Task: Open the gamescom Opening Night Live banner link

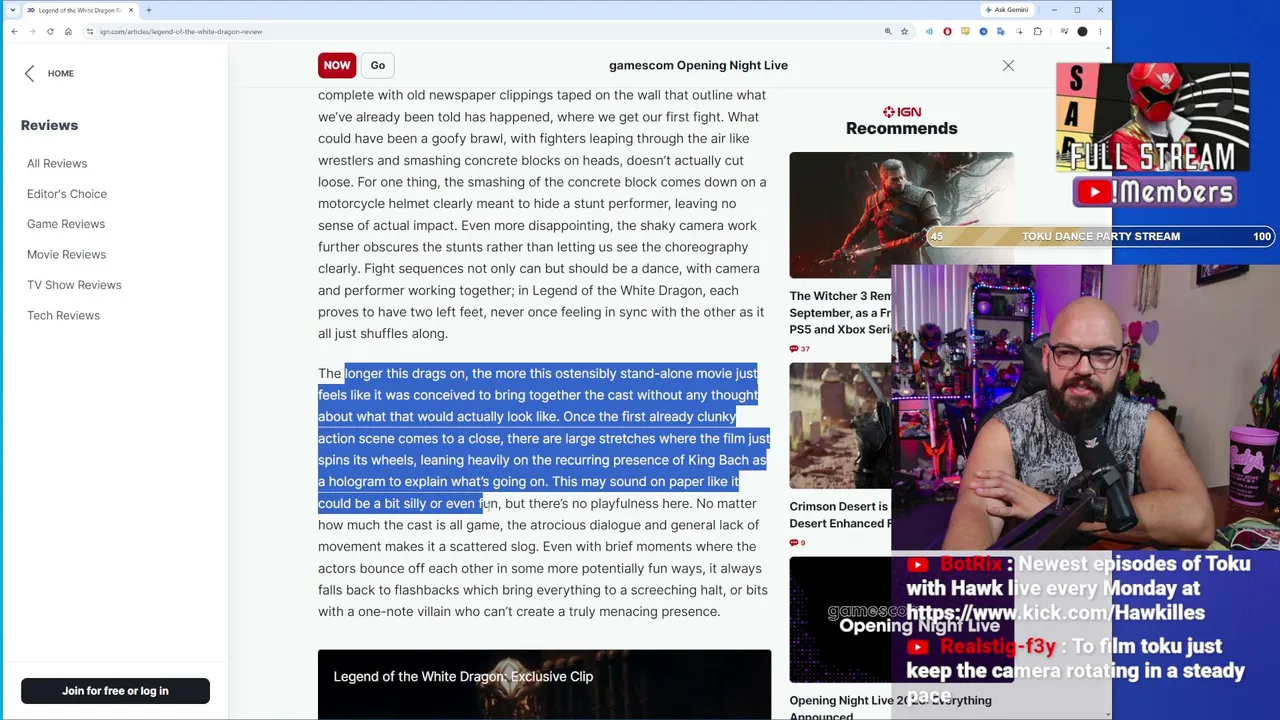Action: [x=698, y=65]
